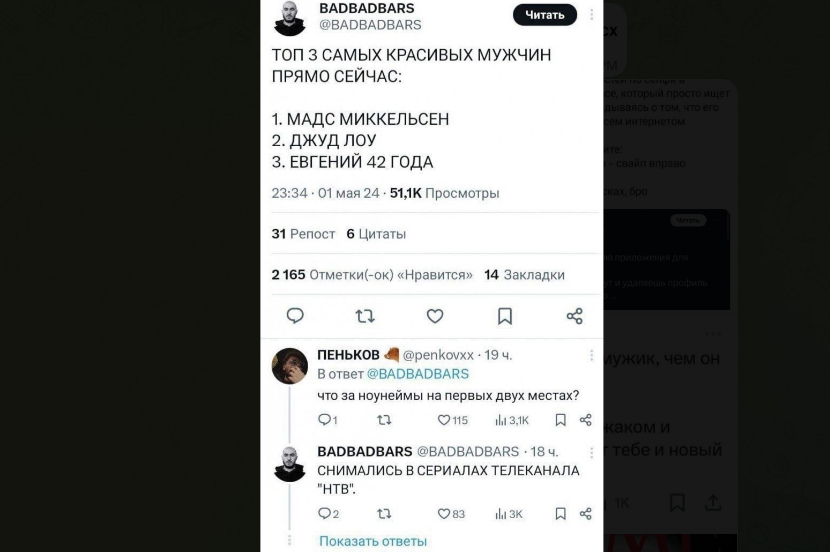Bookmark the ПЕНЬКОВ reply
Image resolution: width=830 pixels, height=552 pixels.
pos(561,420)
